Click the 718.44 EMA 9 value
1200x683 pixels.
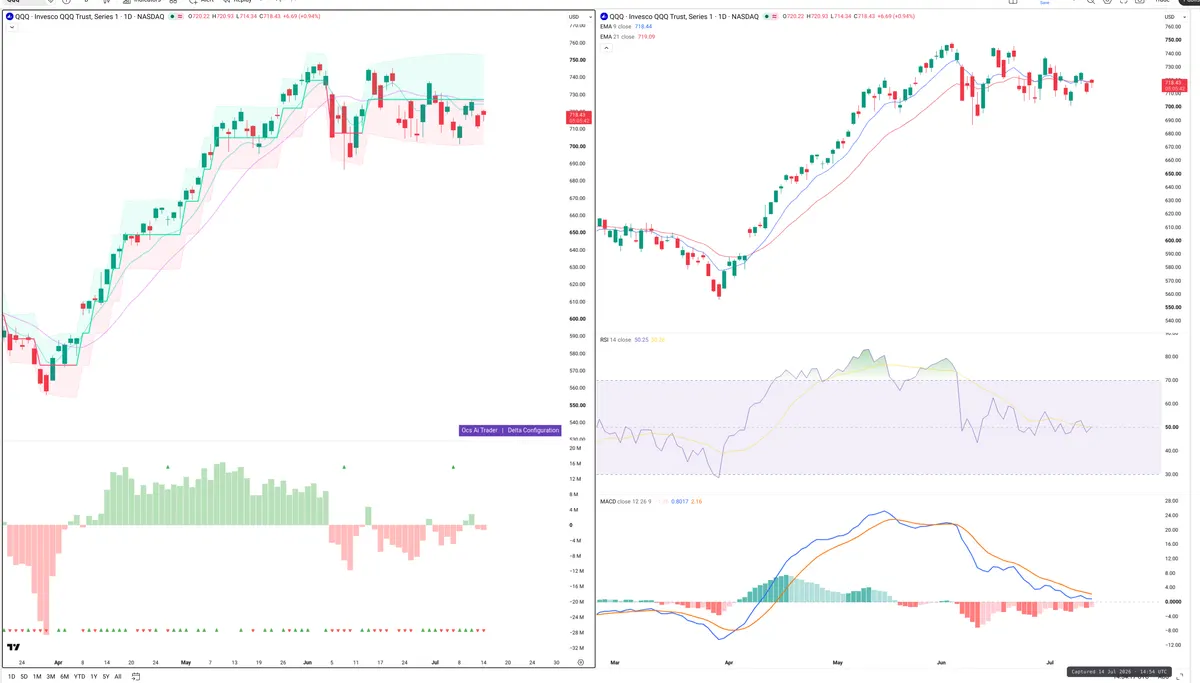(x=643, y=27)
